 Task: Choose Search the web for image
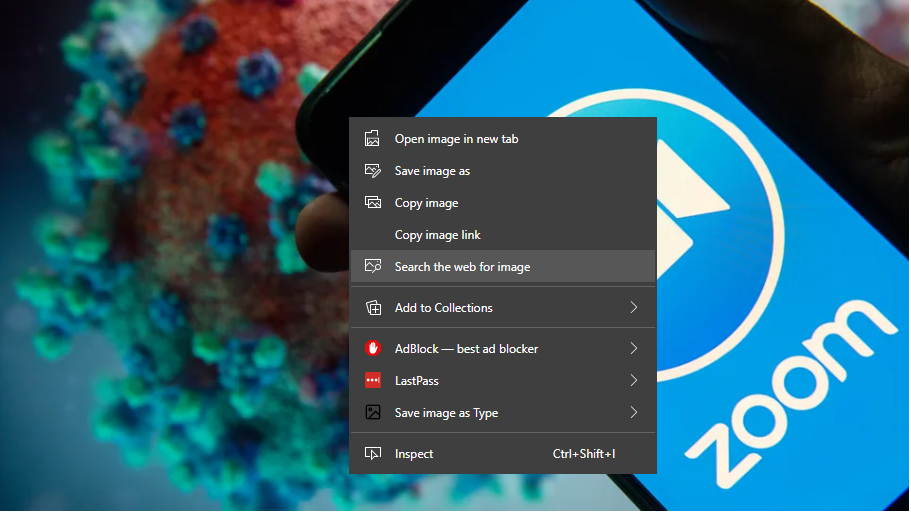(x=503, y=267)
